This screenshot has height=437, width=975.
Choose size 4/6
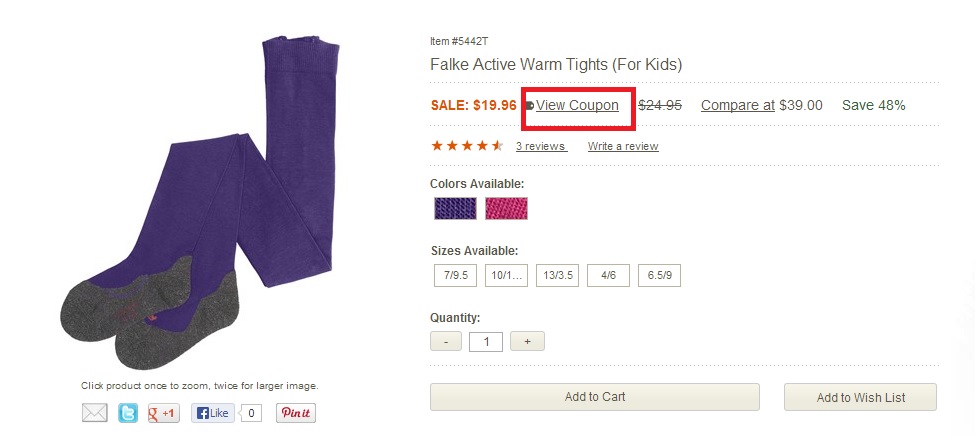tap(608, 276)
